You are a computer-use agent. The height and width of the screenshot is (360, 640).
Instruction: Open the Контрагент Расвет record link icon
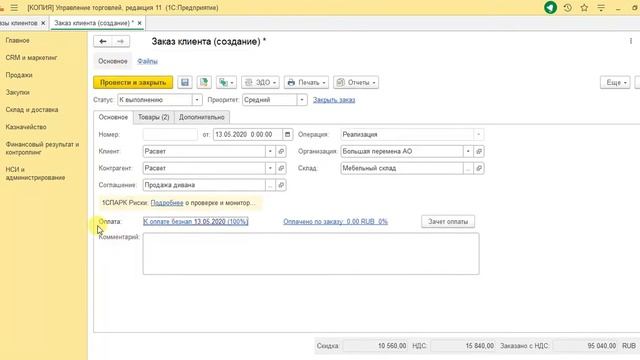pos(281,168)
